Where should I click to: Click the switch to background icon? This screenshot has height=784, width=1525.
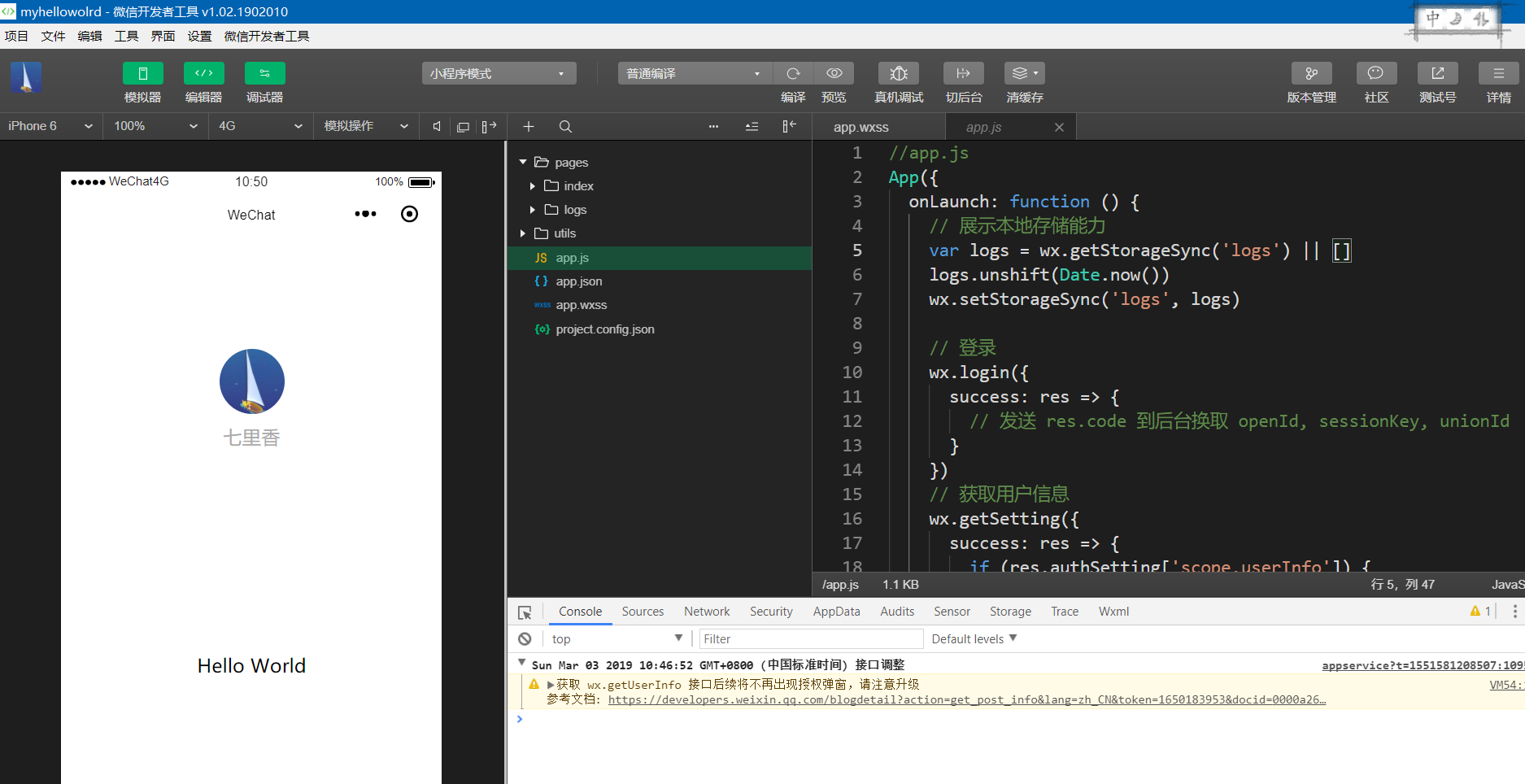pos(964,73)
